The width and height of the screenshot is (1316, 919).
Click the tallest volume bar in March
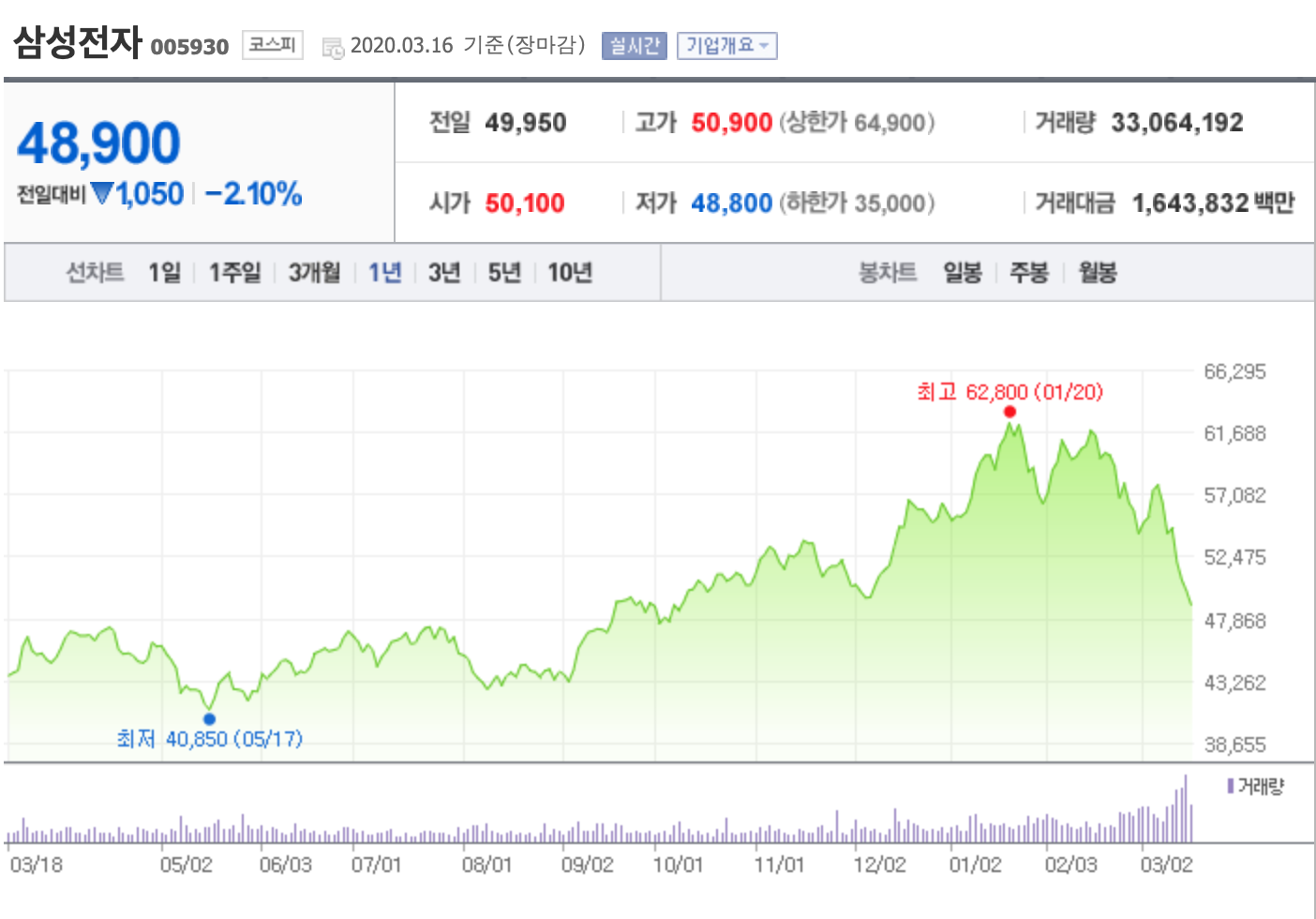[1185, 808]
